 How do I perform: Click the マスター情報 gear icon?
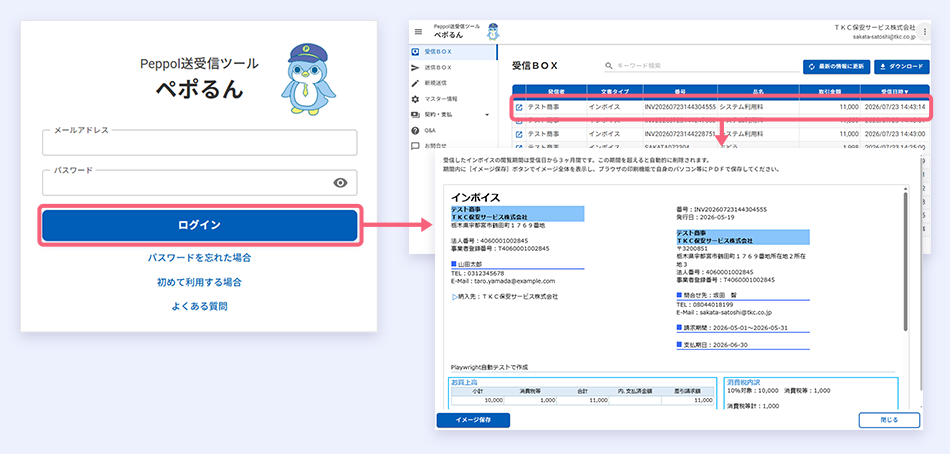click(415, 98)
